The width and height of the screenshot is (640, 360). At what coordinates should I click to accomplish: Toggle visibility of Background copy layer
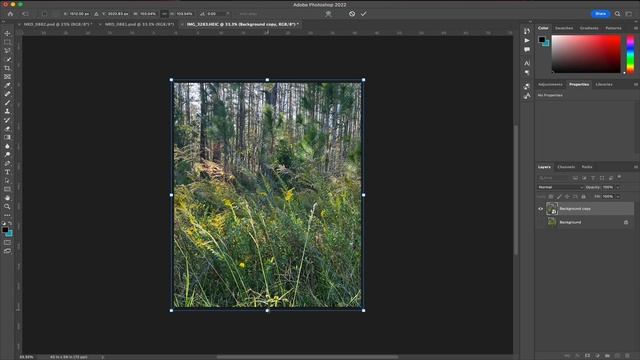click(540, 209)
